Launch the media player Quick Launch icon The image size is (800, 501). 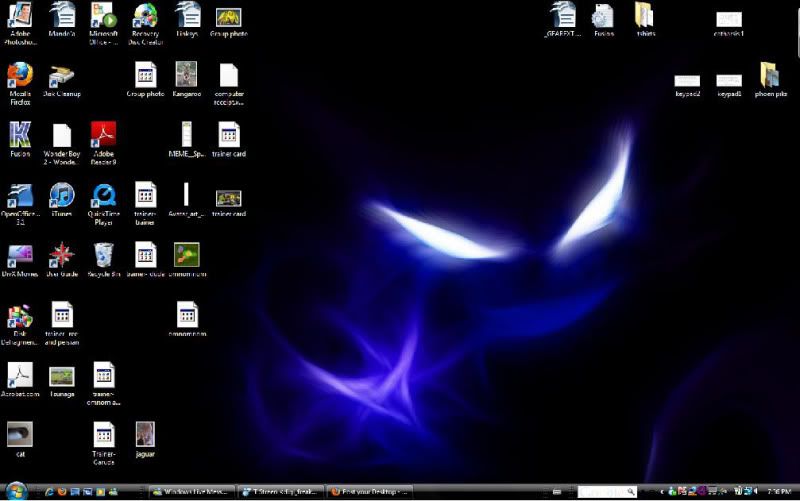click(x=101, y=492)
